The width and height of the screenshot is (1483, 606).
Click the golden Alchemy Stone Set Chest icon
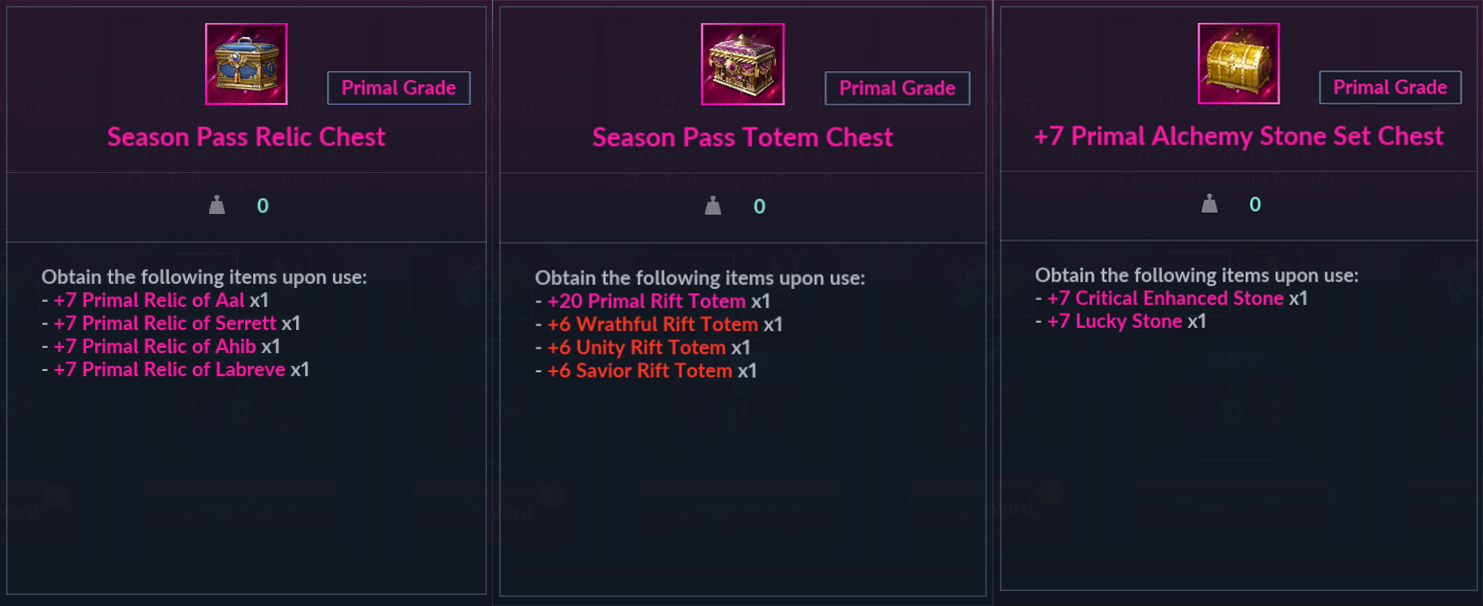point(1238,64)
